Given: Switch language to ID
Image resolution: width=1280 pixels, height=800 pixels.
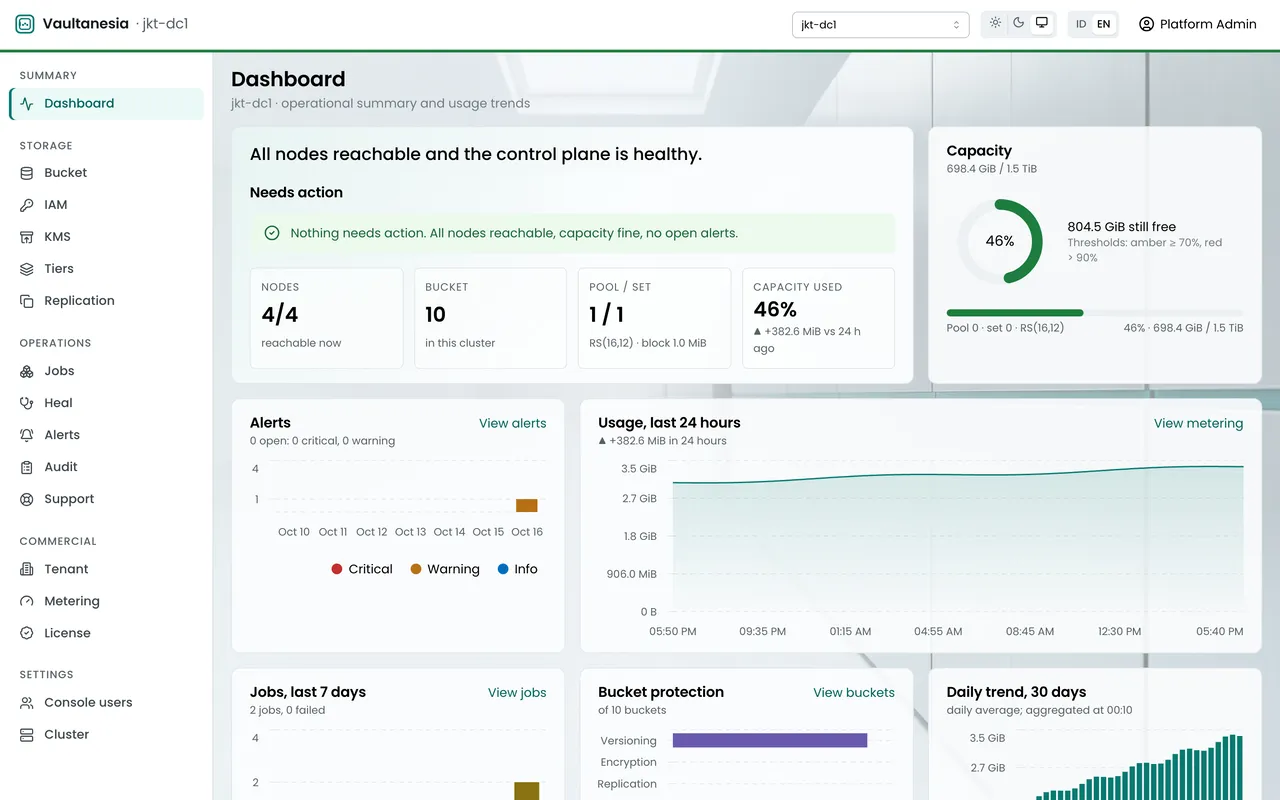Looking at the screenshot, I should coord(1081,24).
